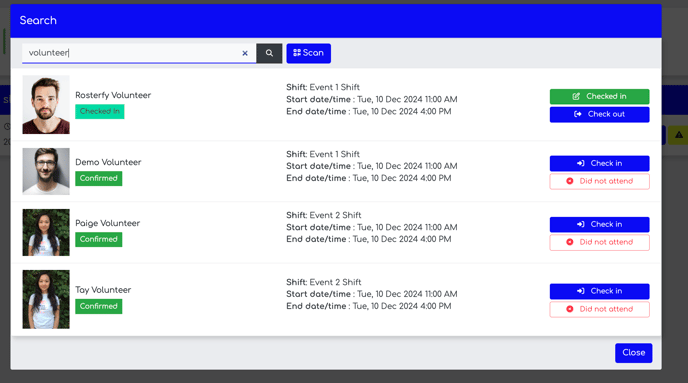The image size is (688, 383).
Task: Open Rosterfy Volunteer's profile photo
Action: [x=46, y=104]
